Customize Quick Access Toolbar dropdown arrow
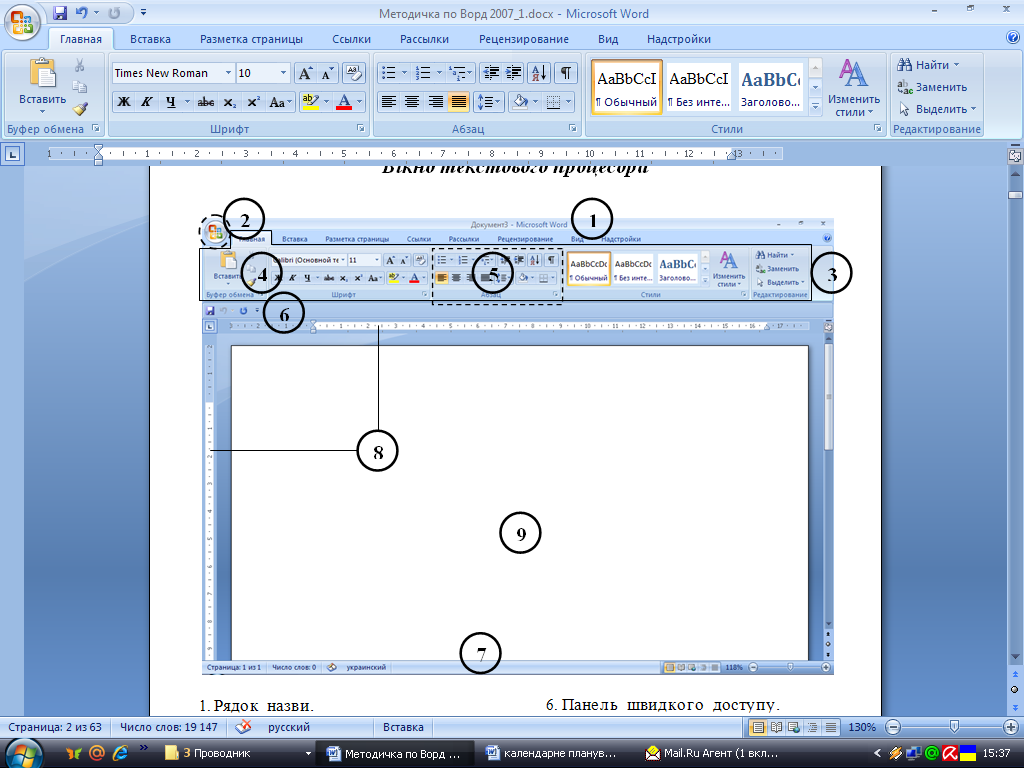1024x768 pixels. (144, 12)
